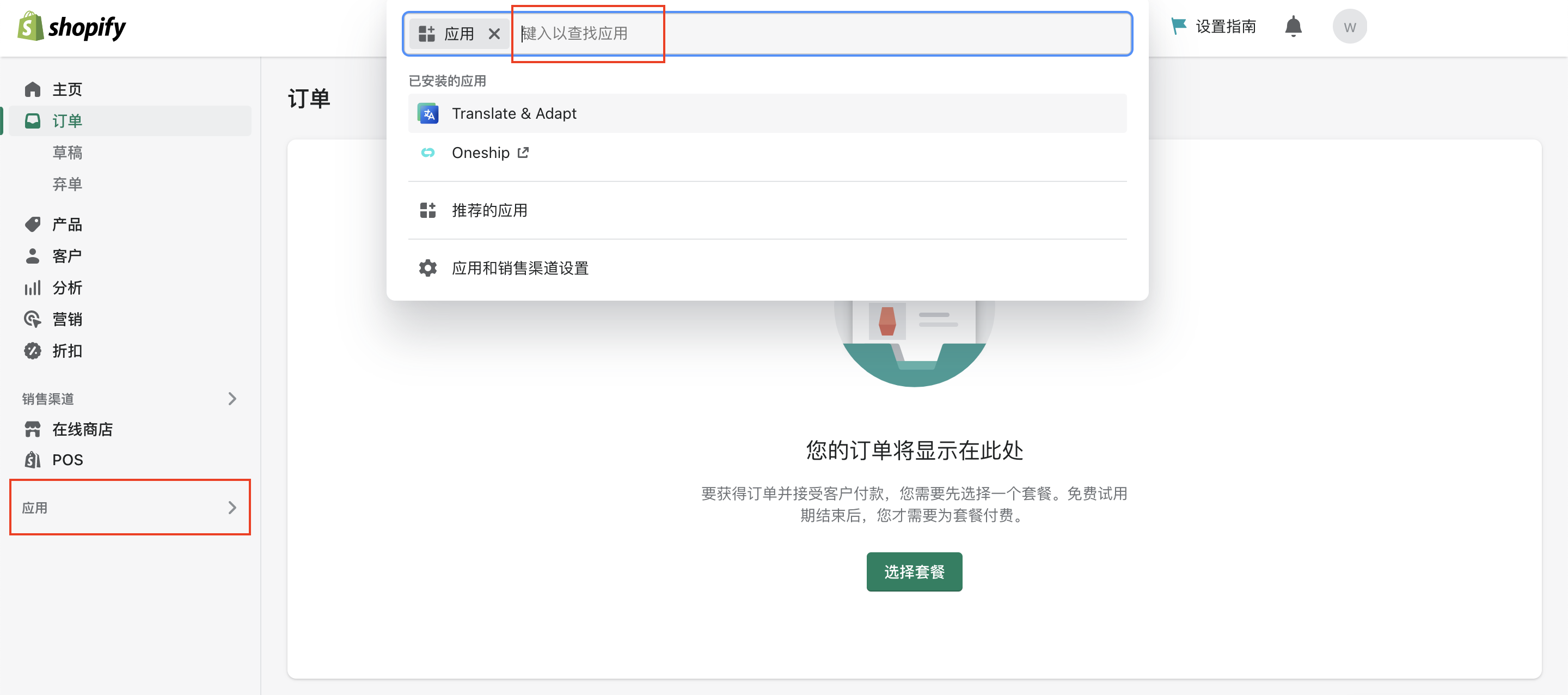Click the 已安装的应用 heading
Image resolution: width=1568 pixels, height=695 pixels.
pos(447,81)
